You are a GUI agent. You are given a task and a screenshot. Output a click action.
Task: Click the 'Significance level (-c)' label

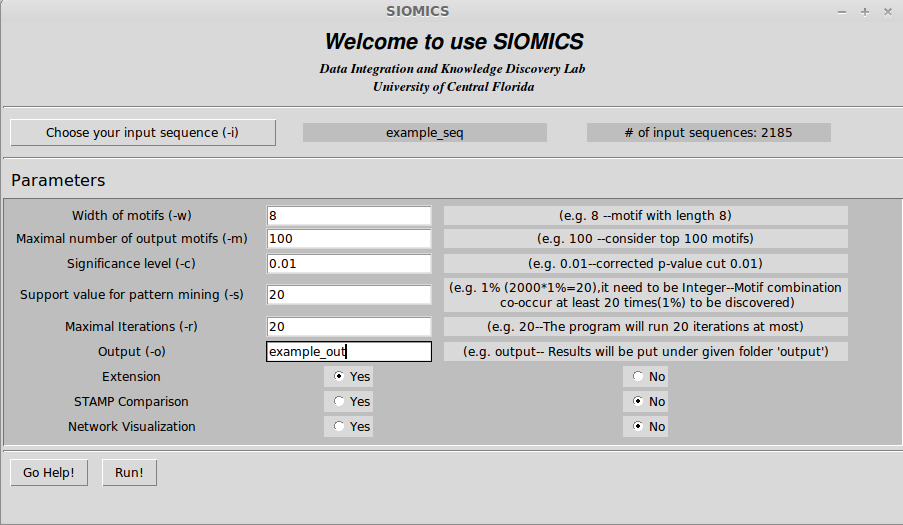point(131,264)
